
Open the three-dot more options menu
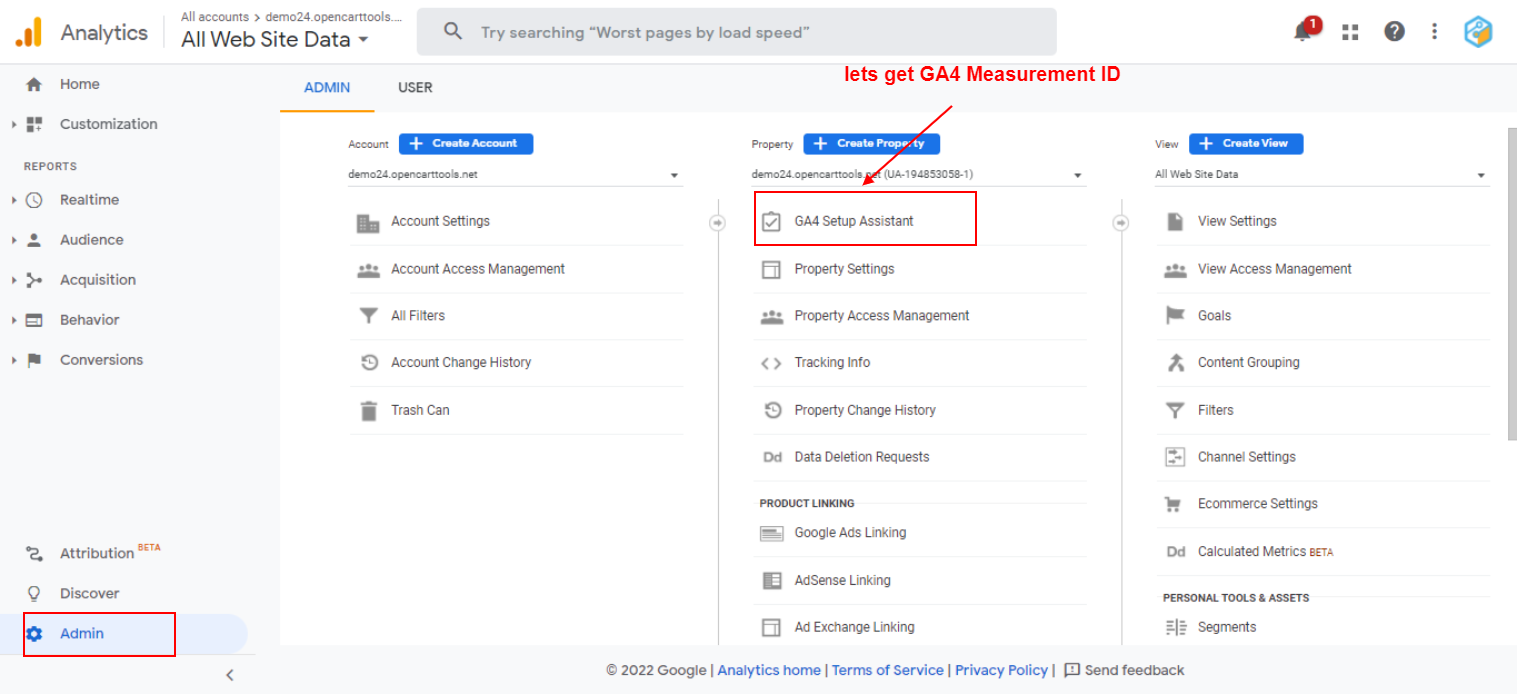point(1435,32)
